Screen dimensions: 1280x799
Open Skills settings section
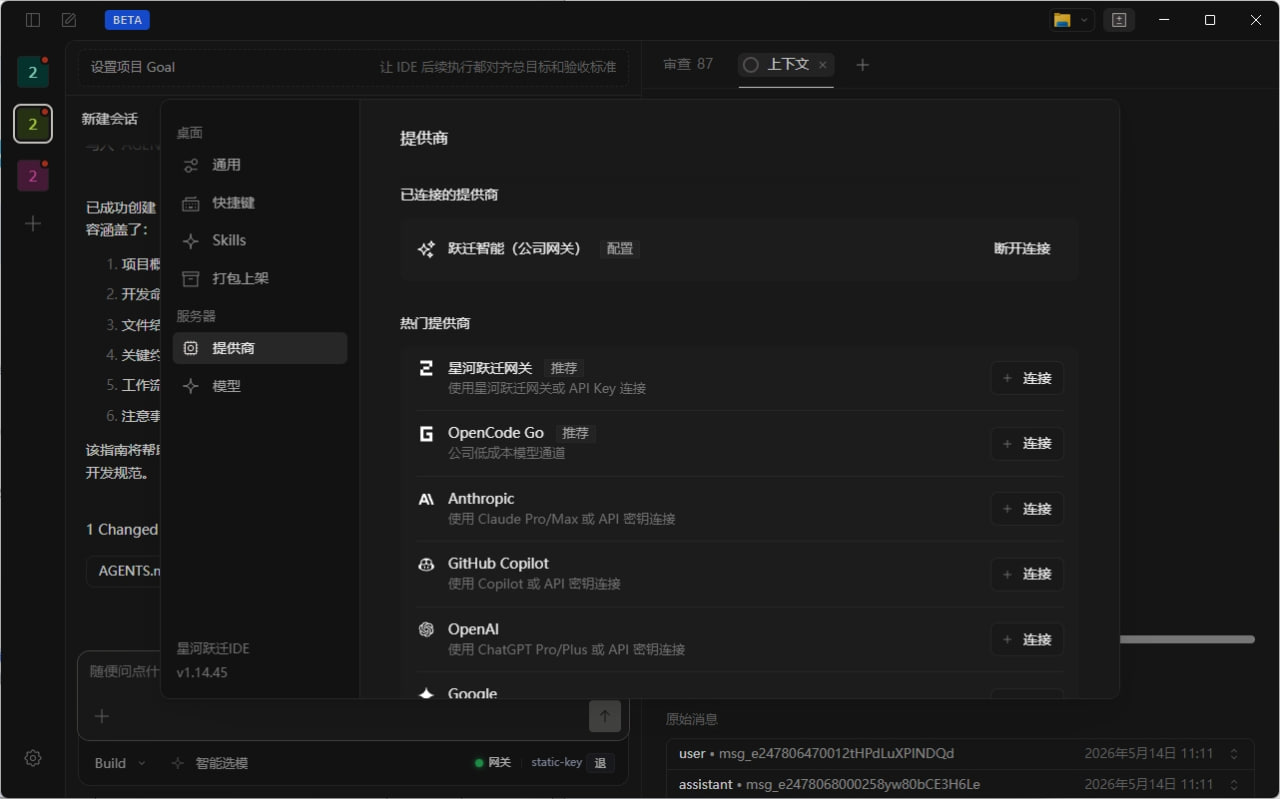click(x=260, y=240)
